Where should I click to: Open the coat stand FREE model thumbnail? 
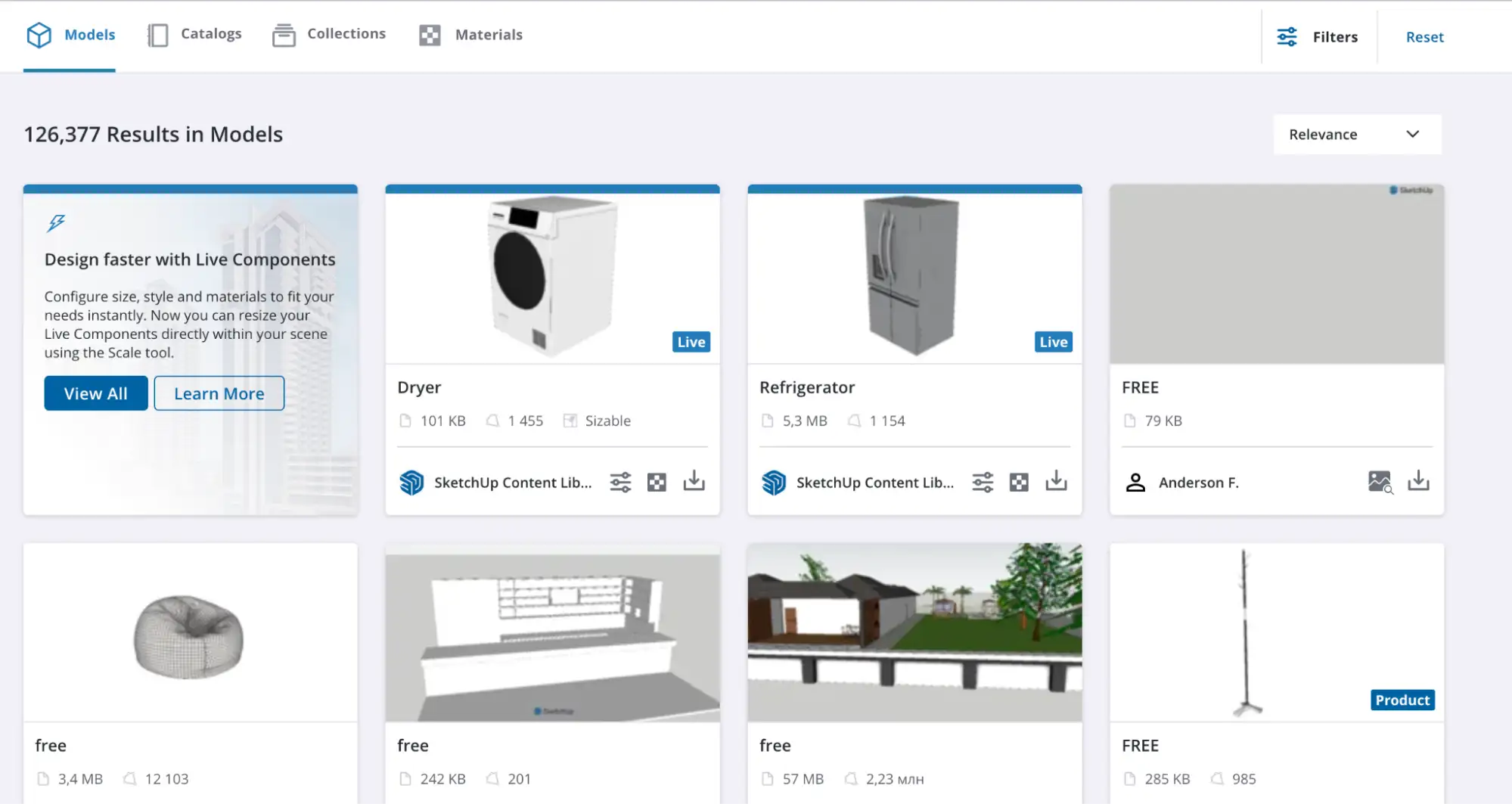coord(1277,632)
